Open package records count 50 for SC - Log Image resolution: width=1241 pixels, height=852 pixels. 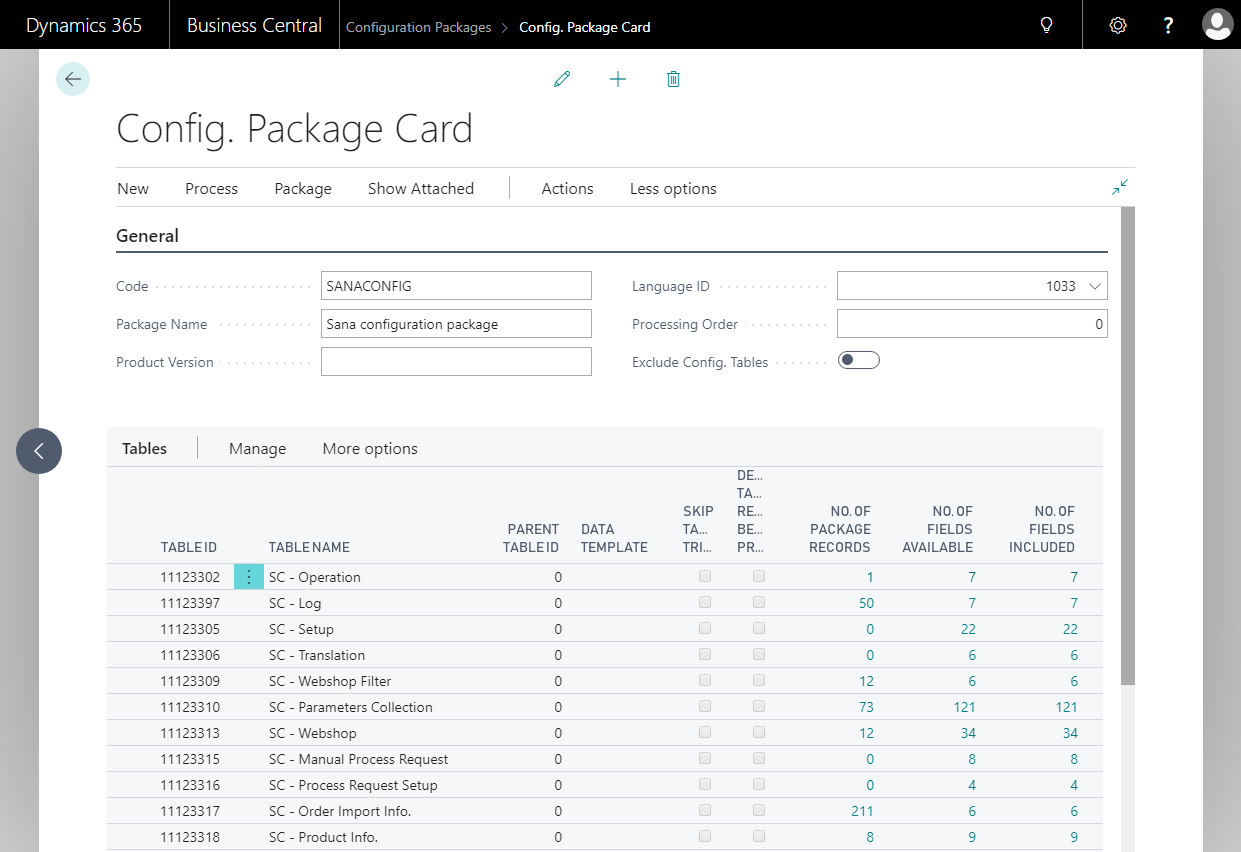[x=866, y=603]
